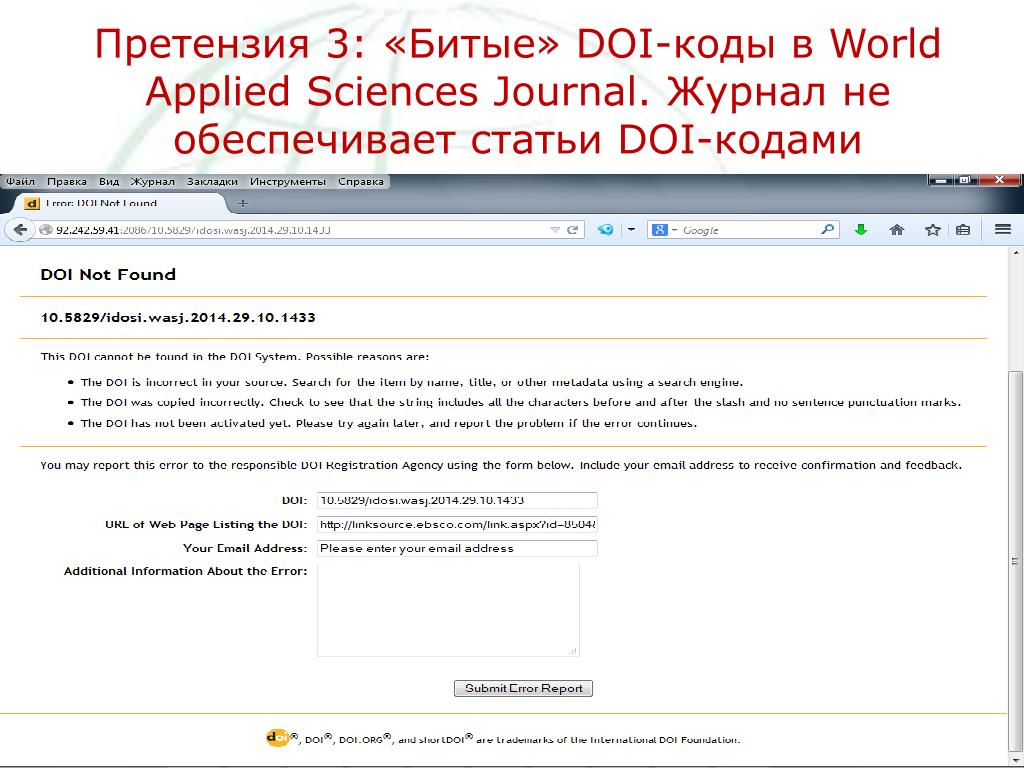Viewport: 1024px width, 768px height.
Task: Click the URL of Web Page field
Action: [457, 524]
